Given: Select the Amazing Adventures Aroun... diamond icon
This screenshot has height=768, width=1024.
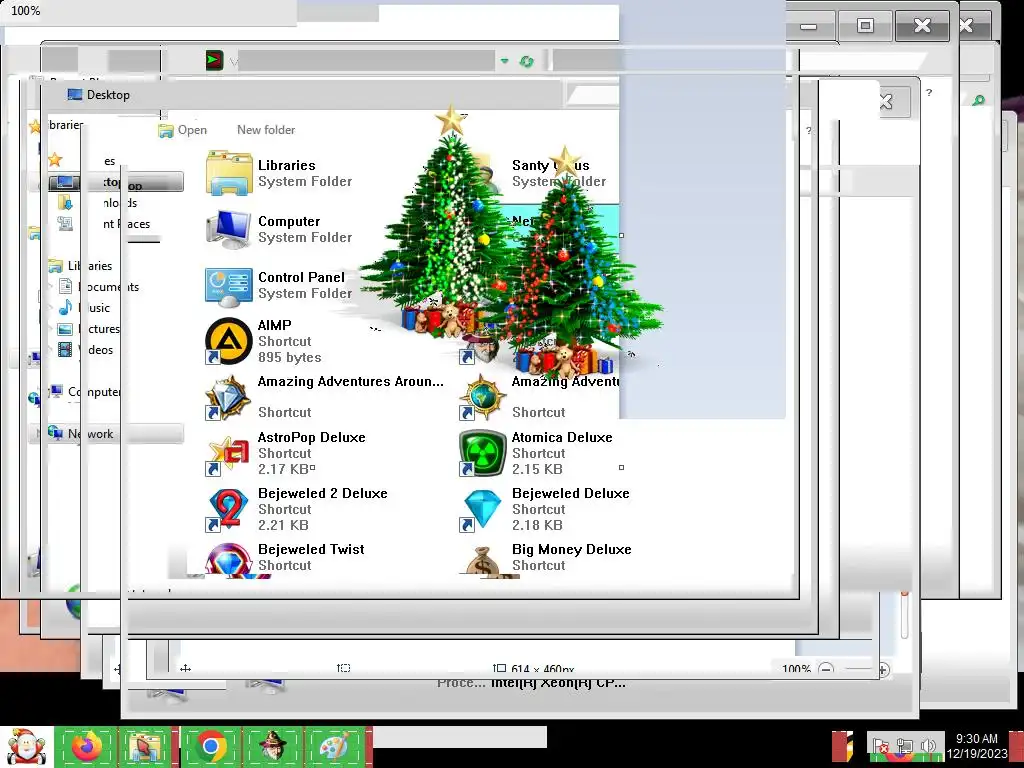Looking at the screenshot, I should pos(229,397).
